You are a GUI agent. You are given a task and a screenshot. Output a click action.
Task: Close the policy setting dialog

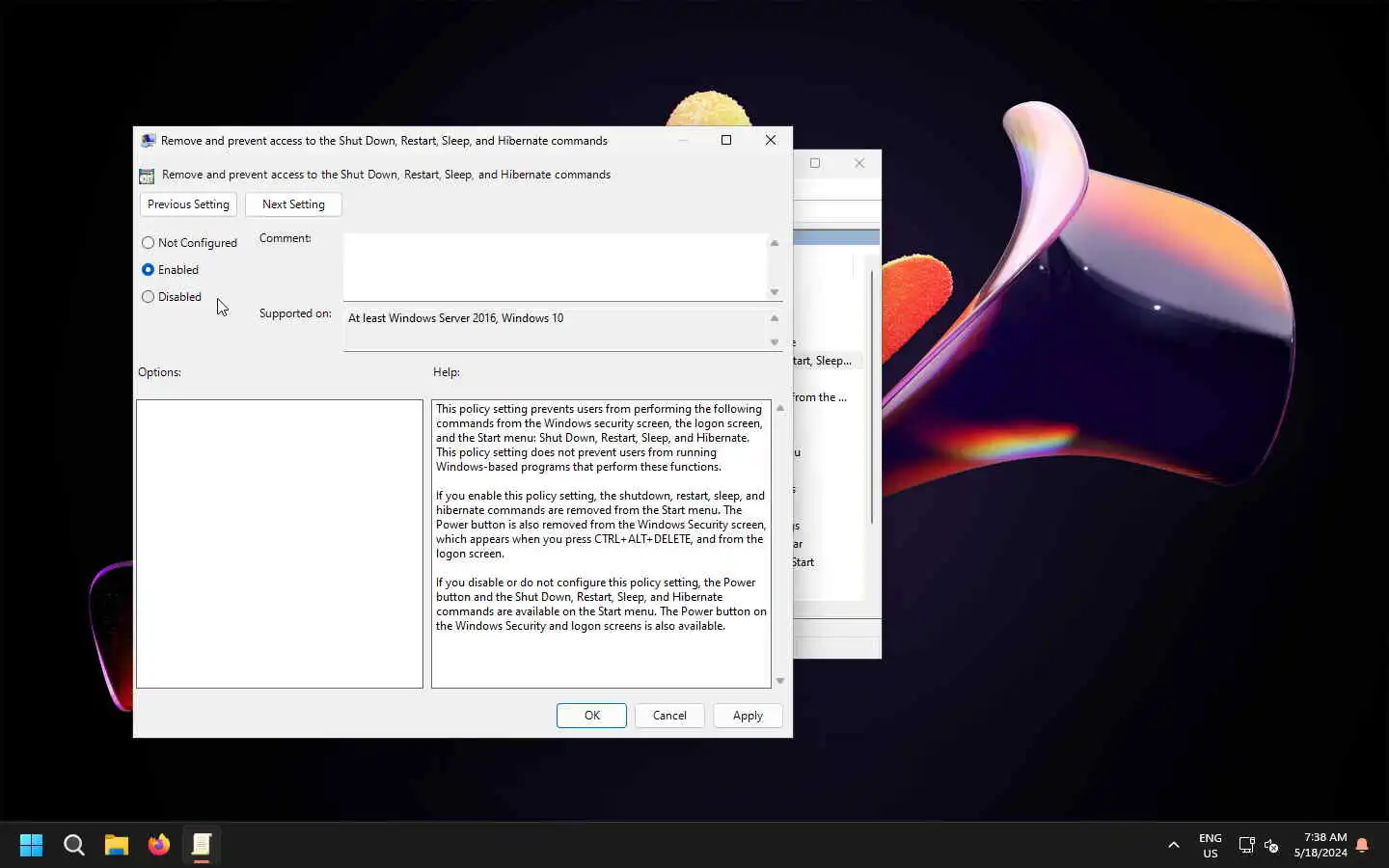[x=771, y=140]
